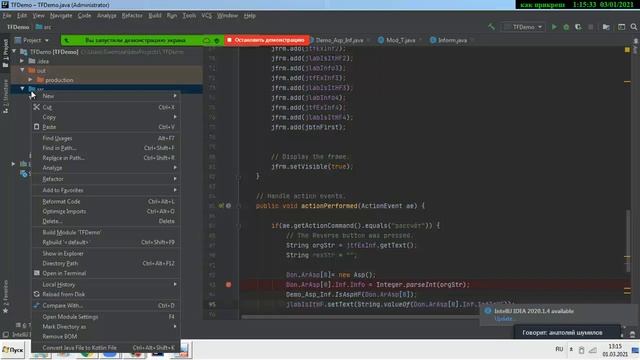
Task: Click the Open in Terminal icon
Action: pos(36,273)
